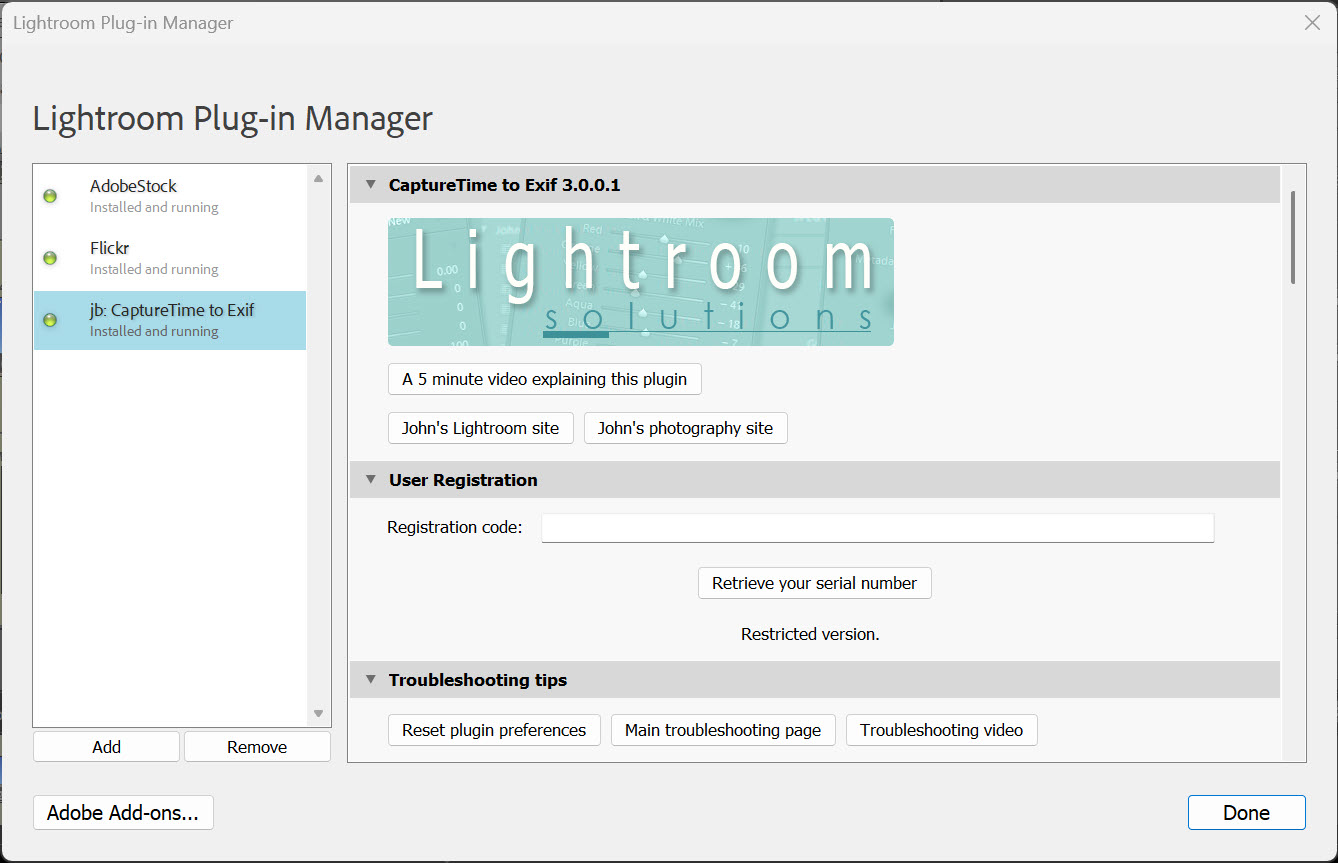Select the jb: CaptureTime to Exif plug-in
Viewport: 1338px width, 863px height.
[x=170, y=320]
